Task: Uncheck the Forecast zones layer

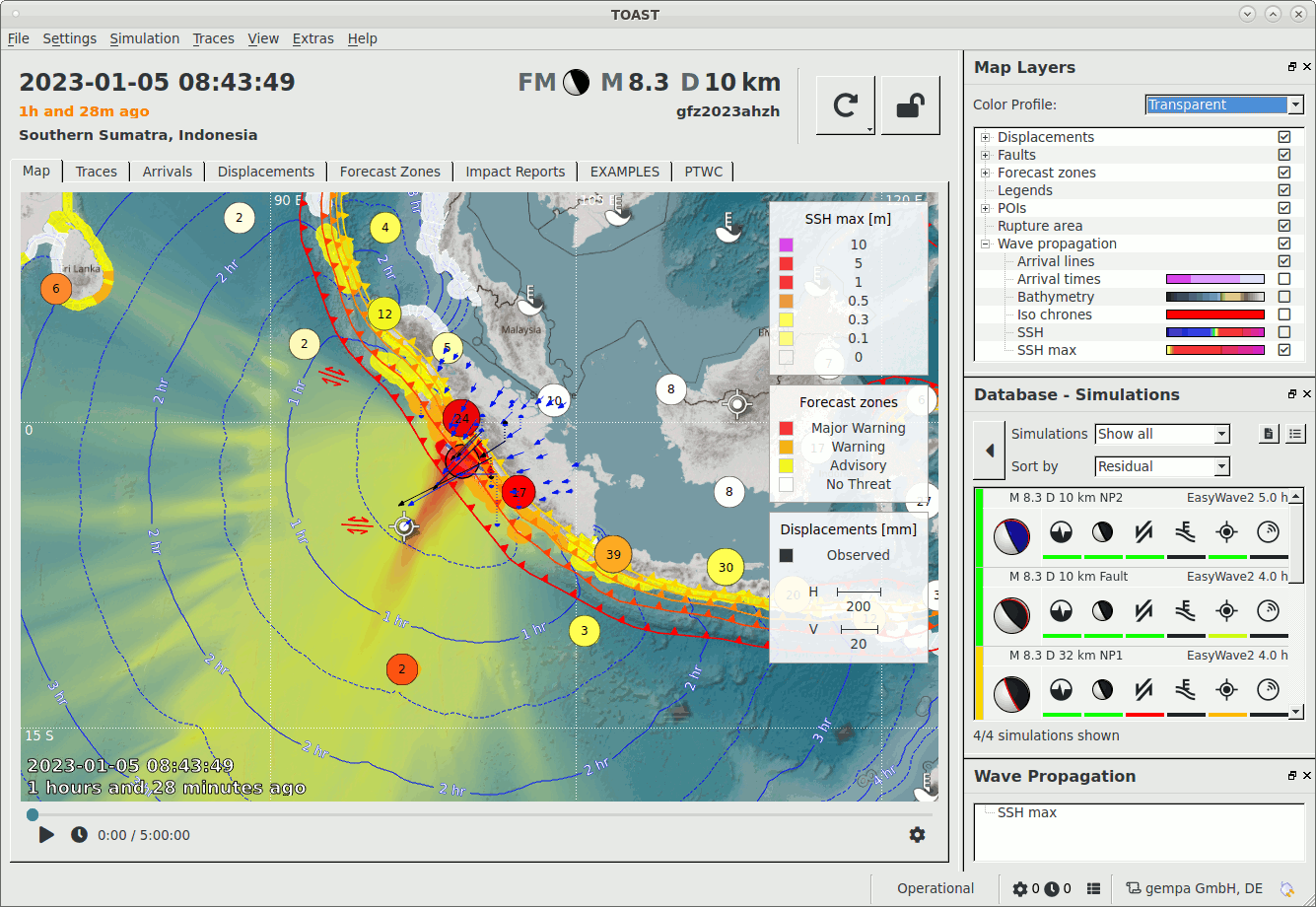Action: click(x=1284, y=173)
